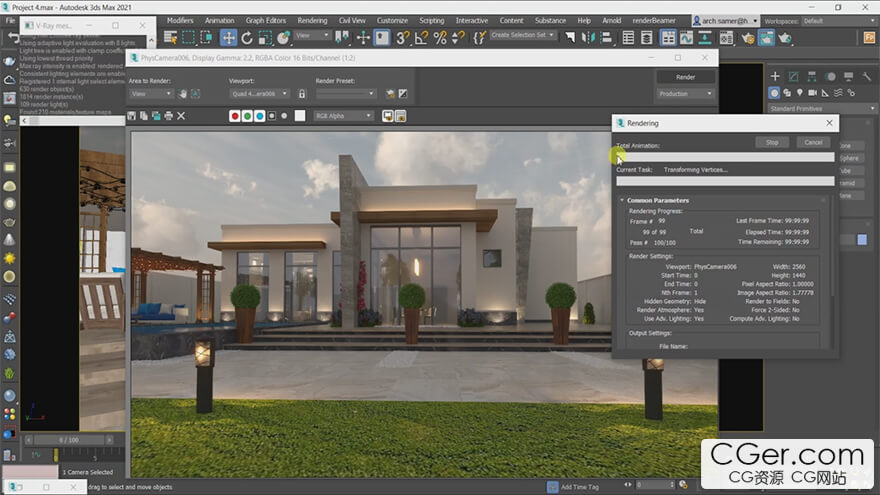
Task: Open the RGB Alpha channel dropdown
Action: tap(343, 116)
